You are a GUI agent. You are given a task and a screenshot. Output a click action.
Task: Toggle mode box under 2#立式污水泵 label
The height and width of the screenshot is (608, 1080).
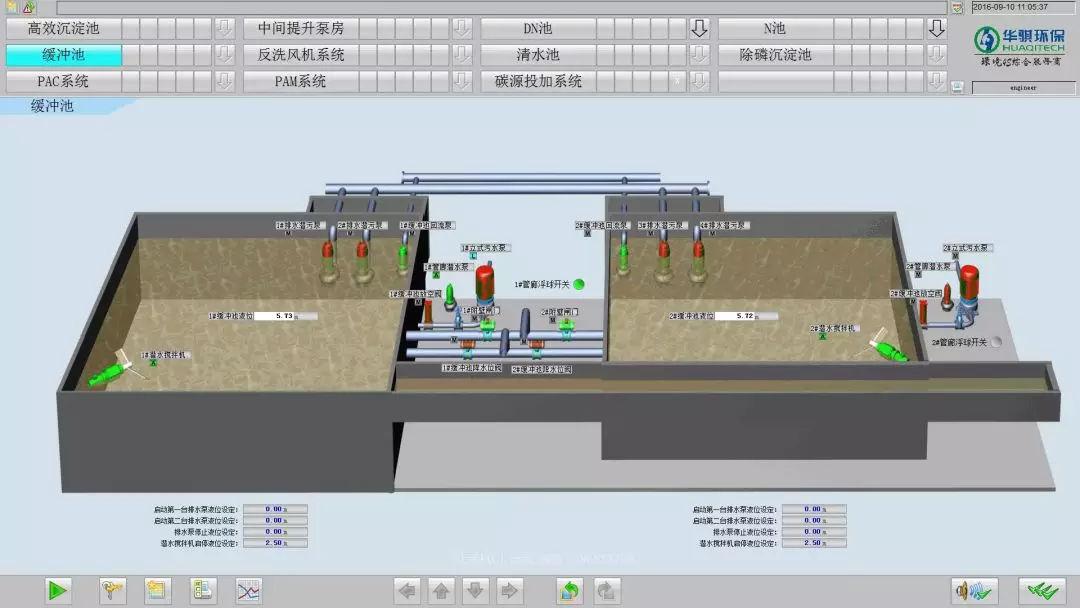pos(955,255)
